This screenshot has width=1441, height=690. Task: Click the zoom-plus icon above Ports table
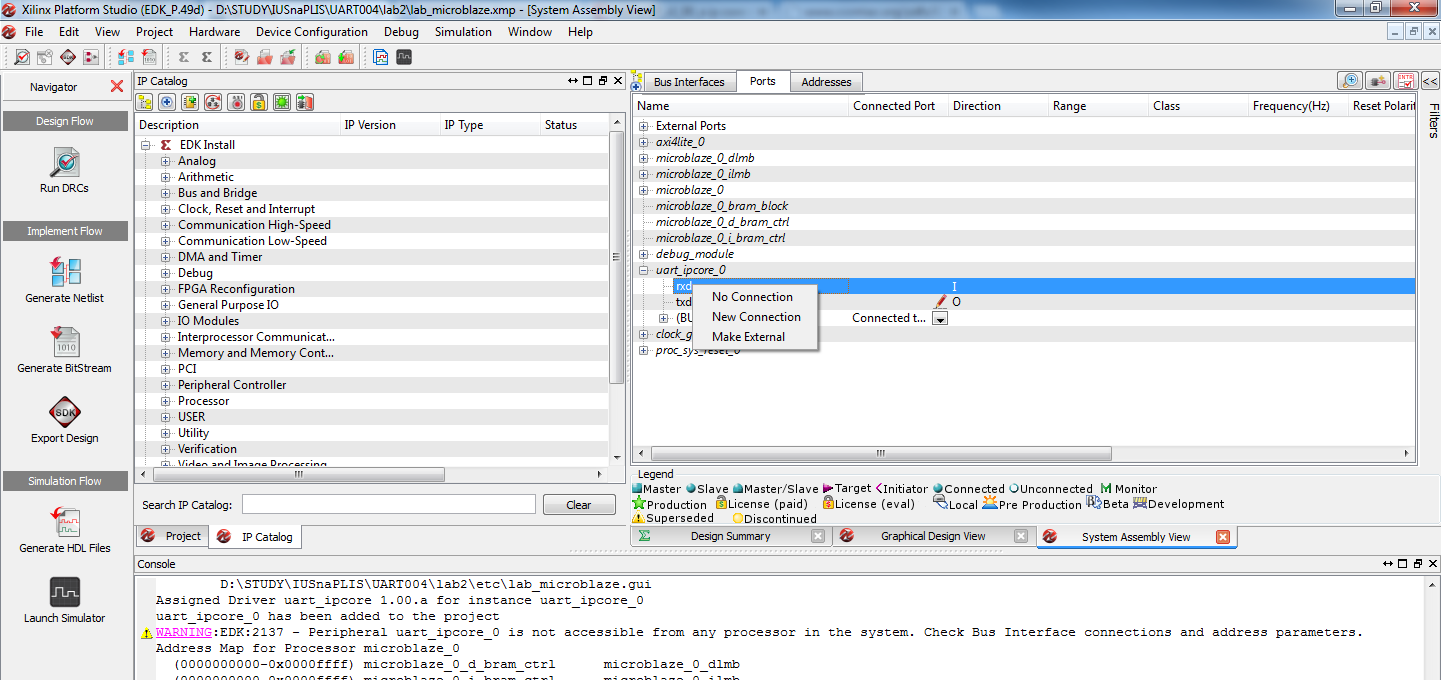tap(1351, 81)
